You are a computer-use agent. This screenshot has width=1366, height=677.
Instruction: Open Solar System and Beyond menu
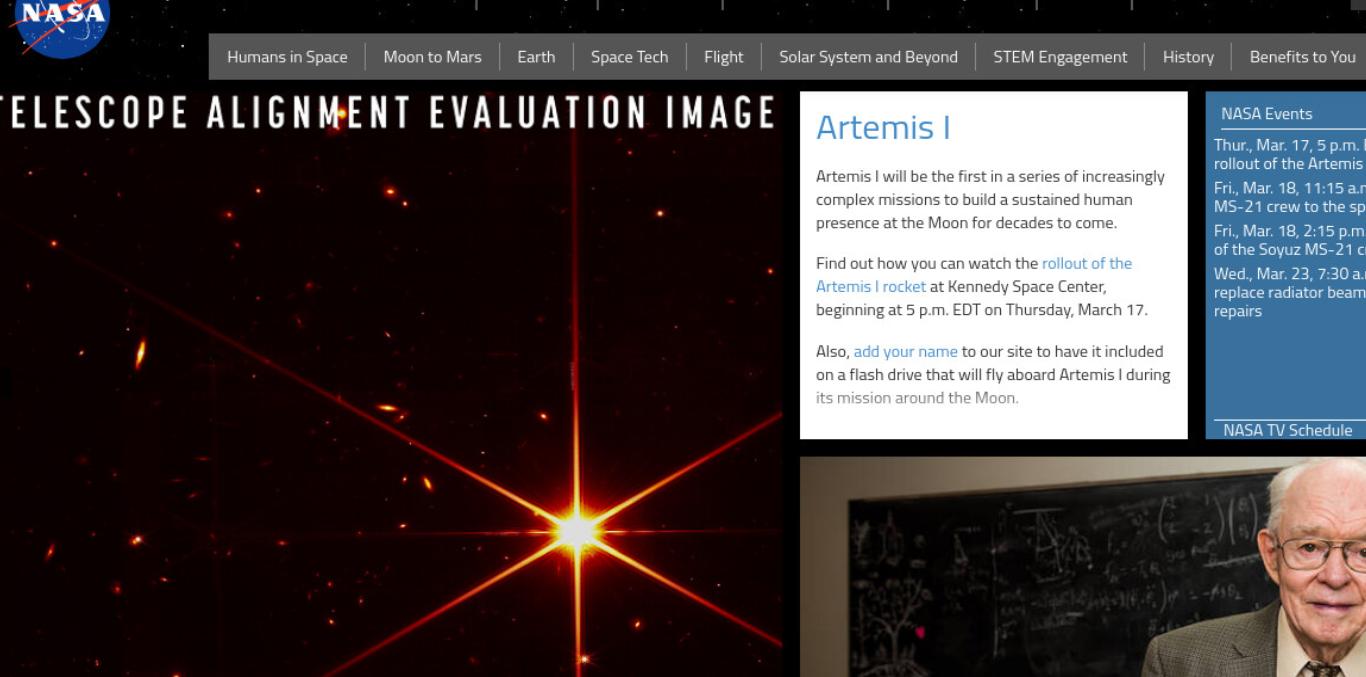pyautogui.click(x=868, y=57)
